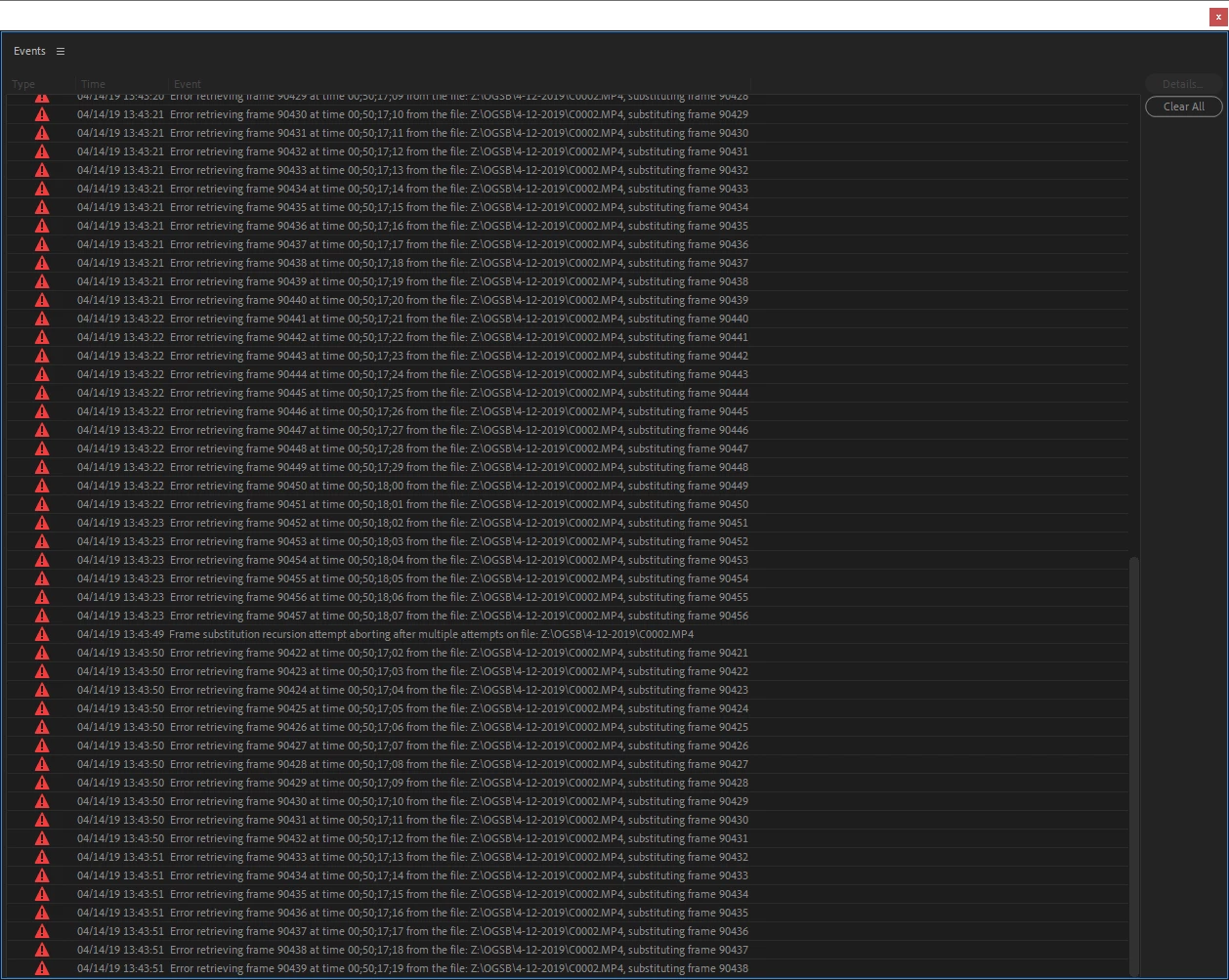Click warning icon for frame 90445 error
This screenshot has width=1229, height=980.
click(x=42, y=393)
